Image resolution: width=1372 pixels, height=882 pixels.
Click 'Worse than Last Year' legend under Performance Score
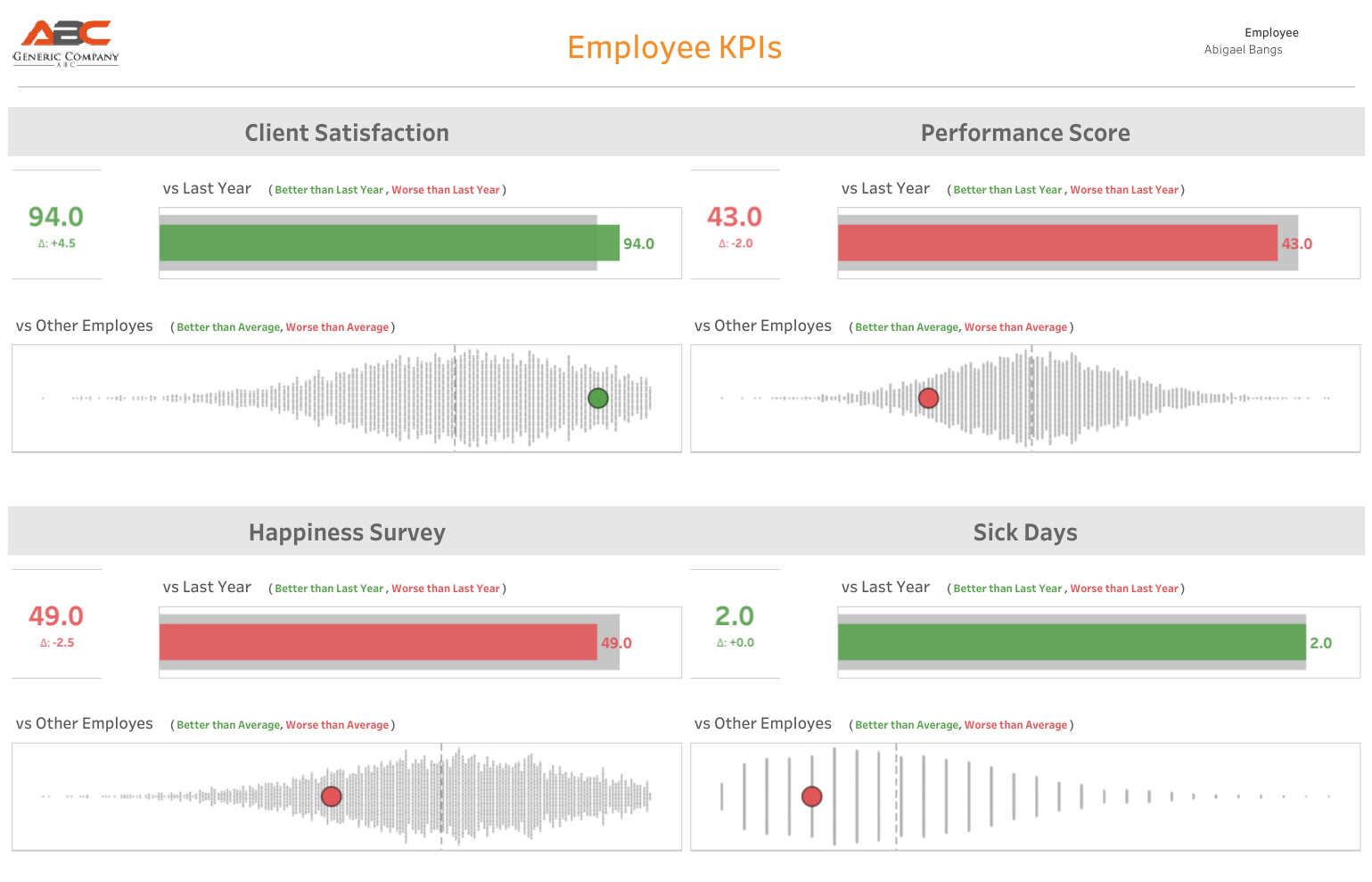coord(1124,190)
